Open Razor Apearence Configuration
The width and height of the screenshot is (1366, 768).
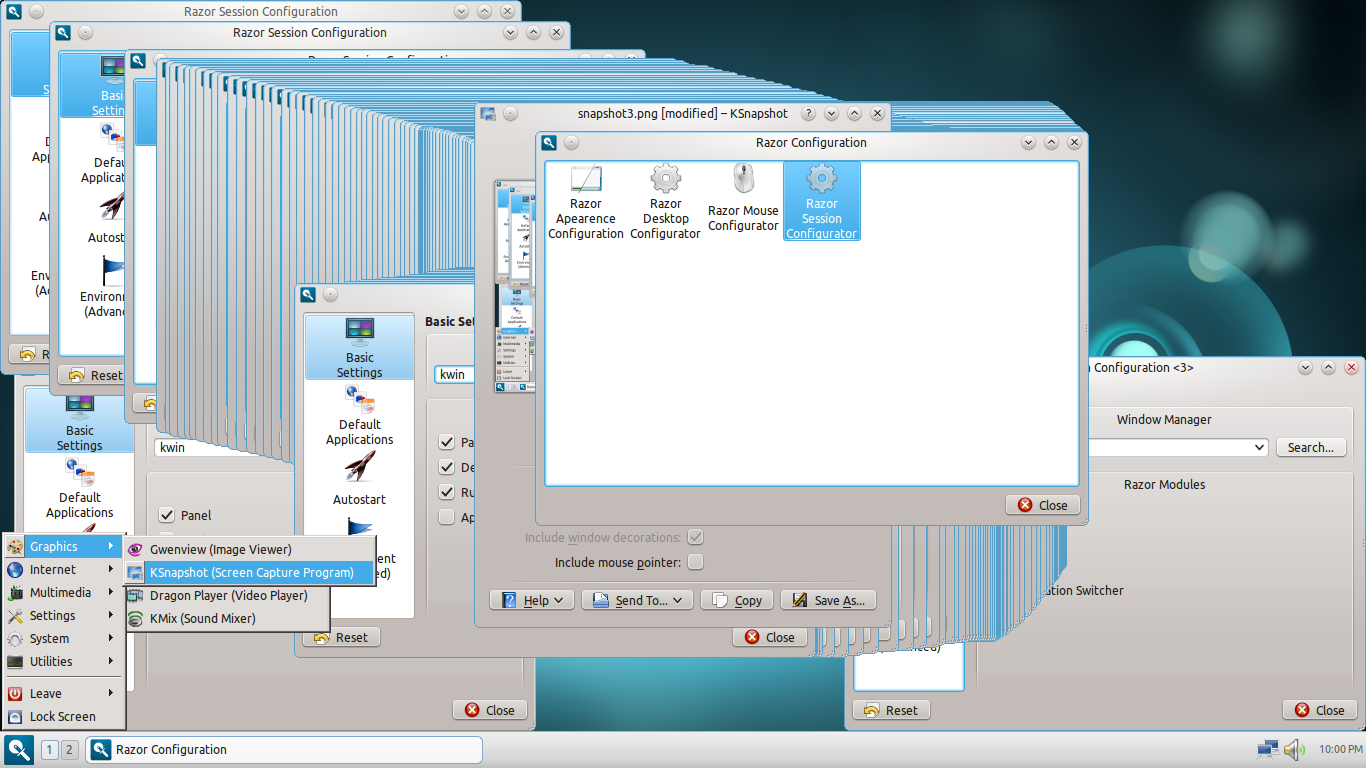pos(586,200)
